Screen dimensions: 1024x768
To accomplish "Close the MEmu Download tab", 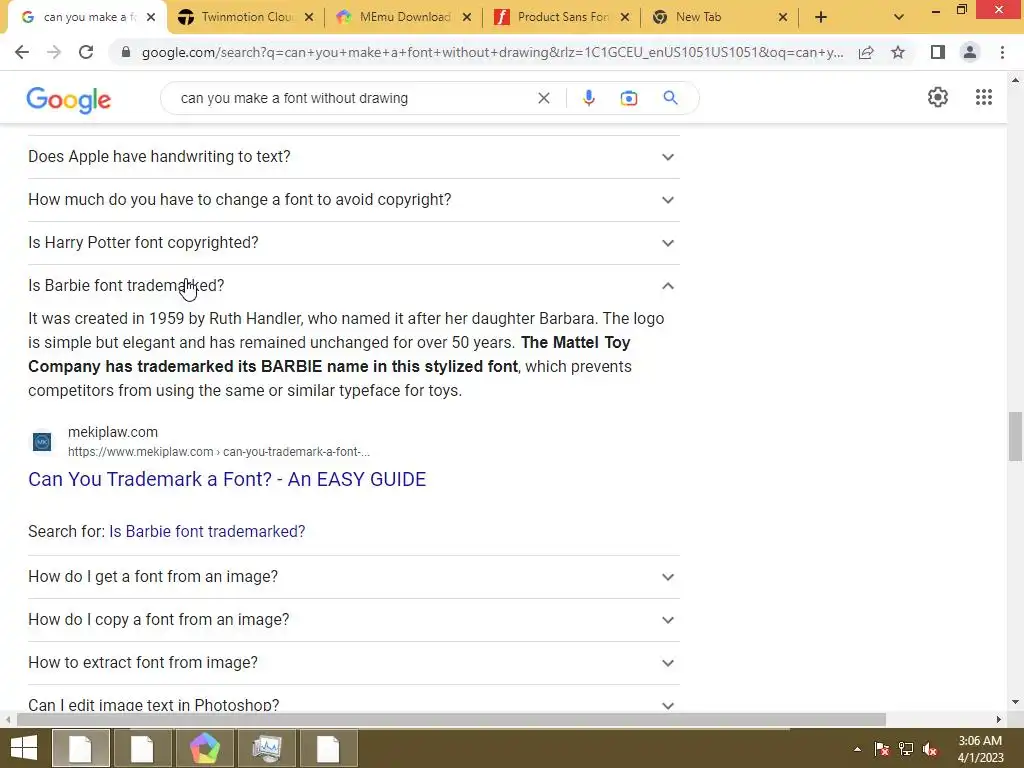I will point(467,17).
